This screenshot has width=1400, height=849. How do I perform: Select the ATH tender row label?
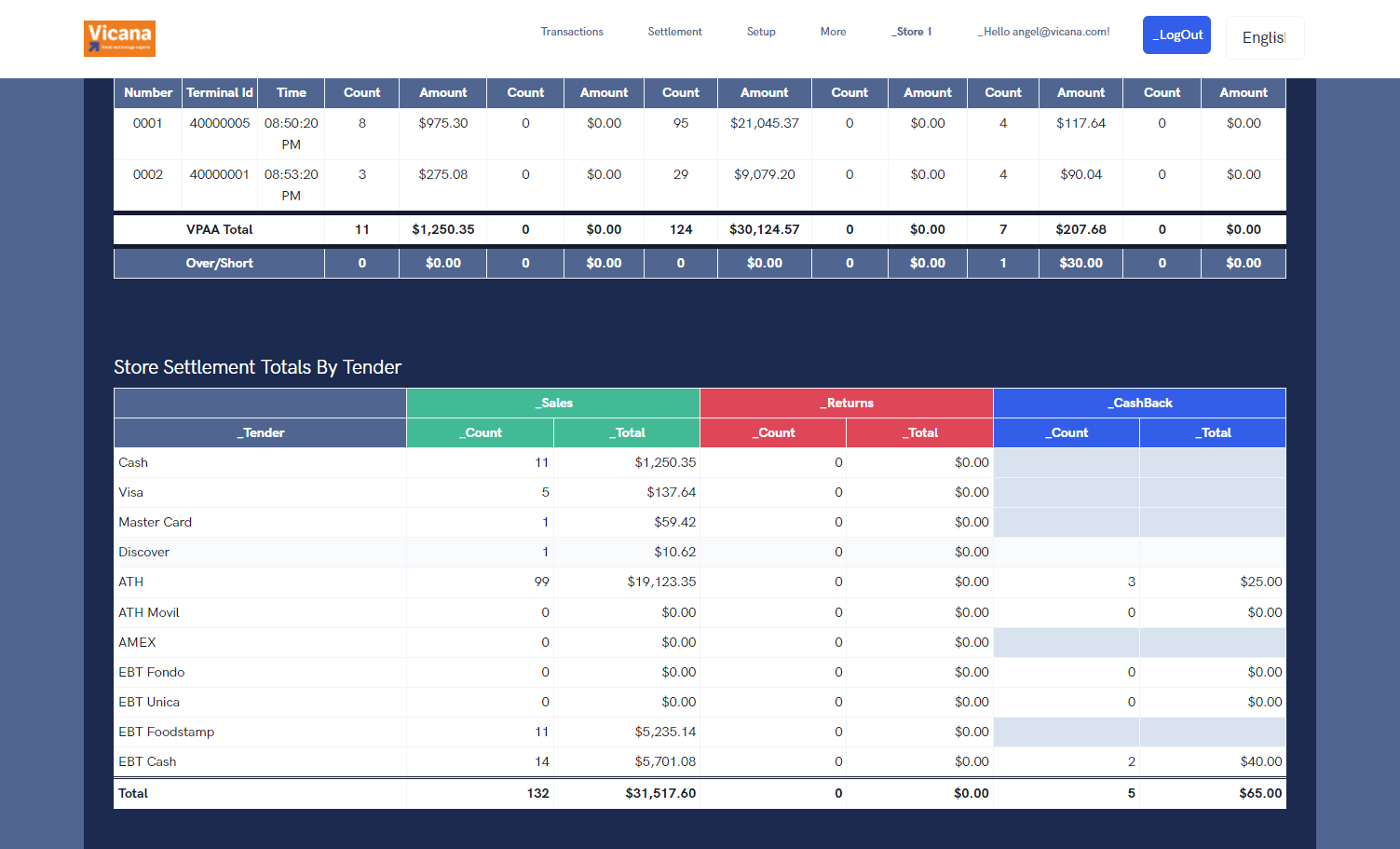click(x=131, y=582)
